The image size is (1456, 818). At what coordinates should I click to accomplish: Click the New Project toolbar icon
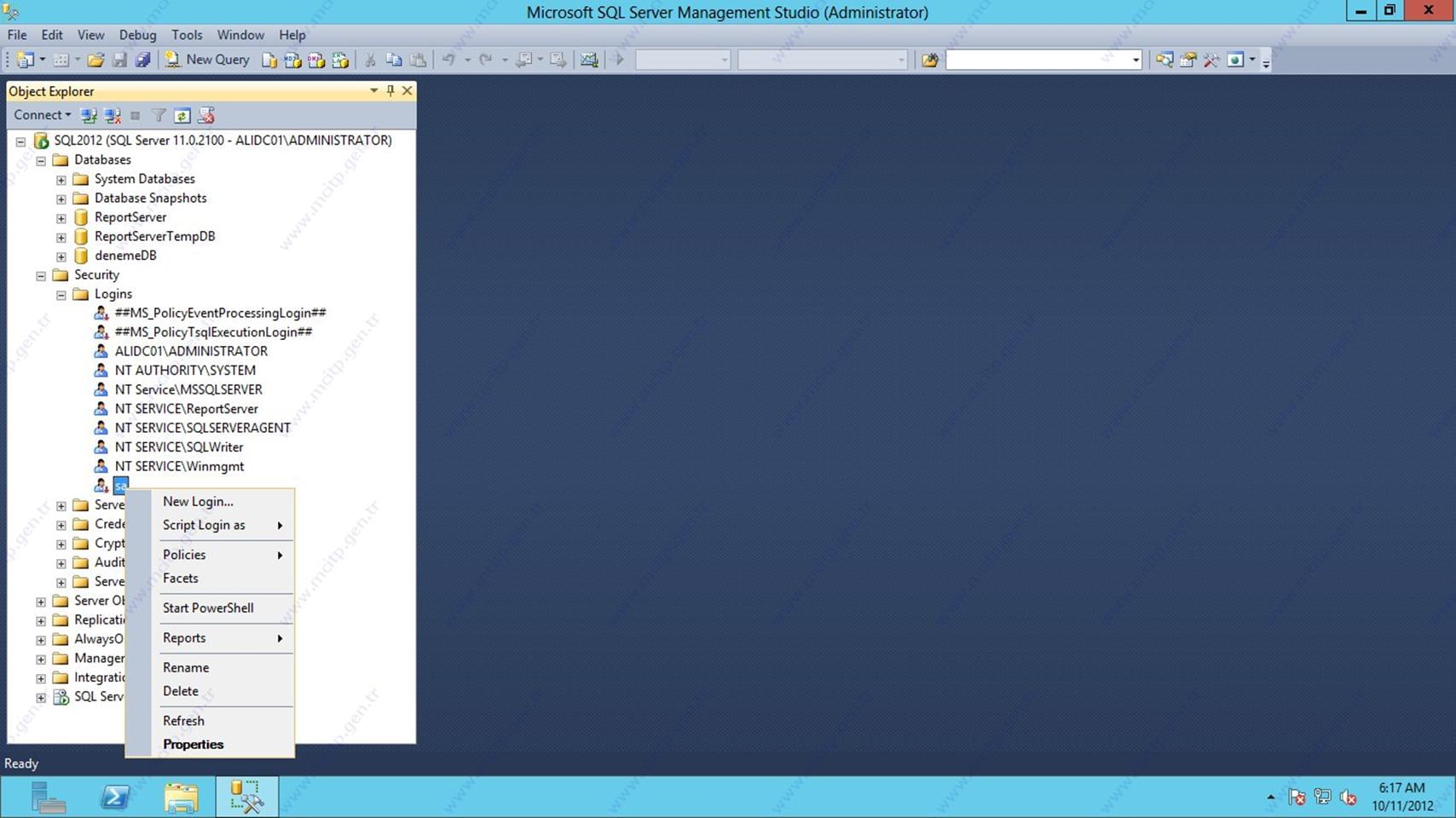25,60
